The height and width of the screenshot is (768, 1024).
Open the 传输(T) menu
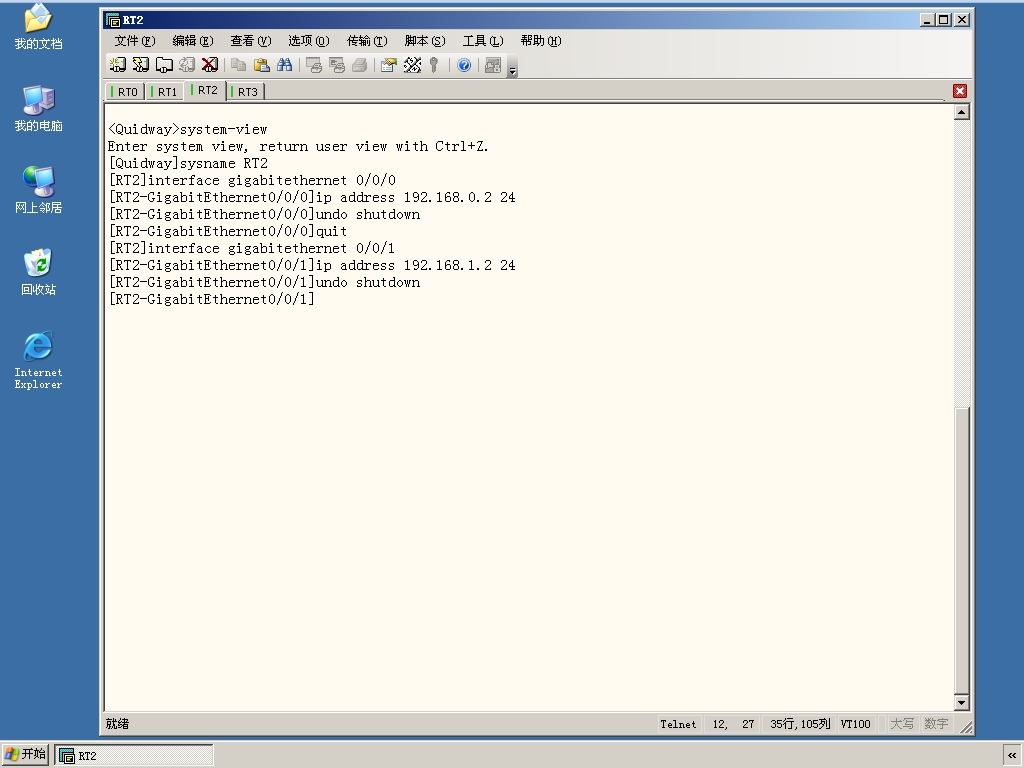pyautogui.click(x=367, y=40)
